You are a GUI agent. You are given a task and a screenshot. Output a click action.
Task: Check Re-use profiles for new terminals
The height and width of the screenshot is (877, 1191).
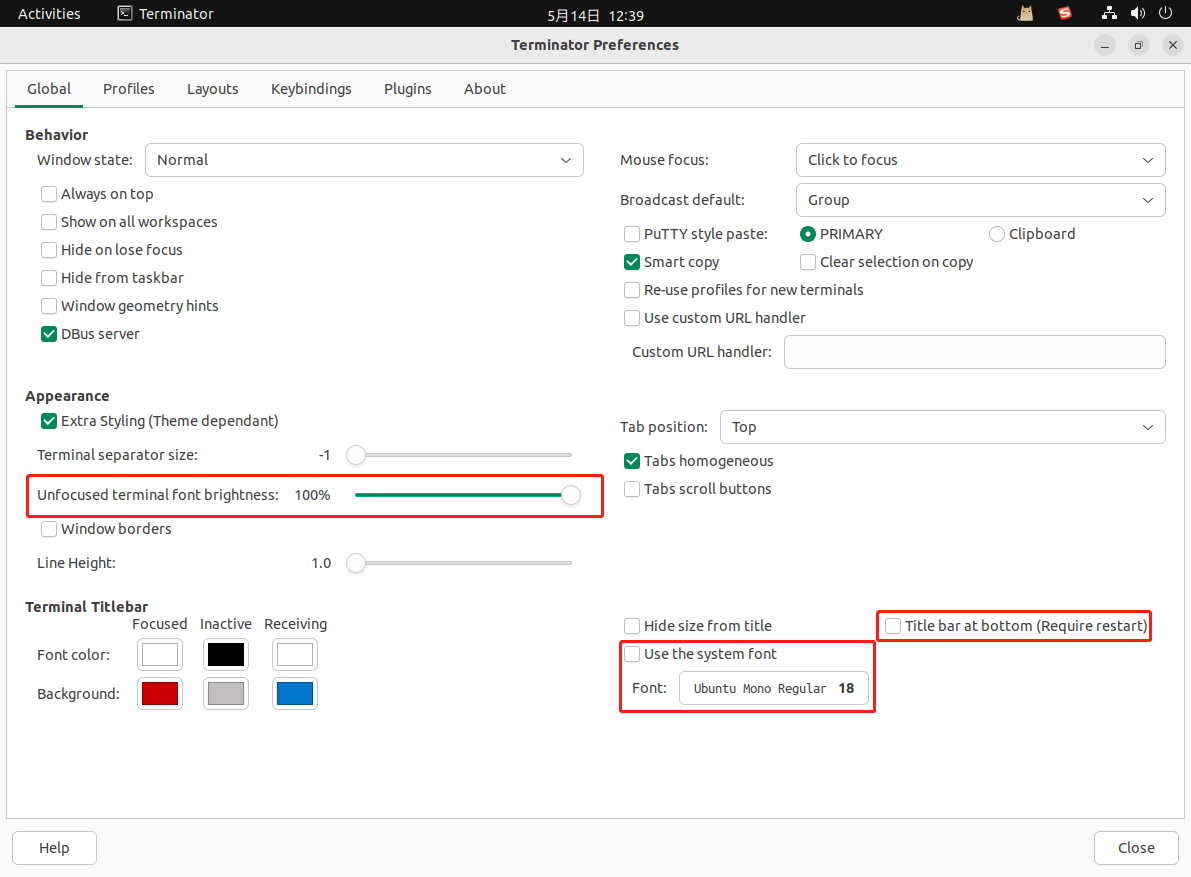(632, 290)
